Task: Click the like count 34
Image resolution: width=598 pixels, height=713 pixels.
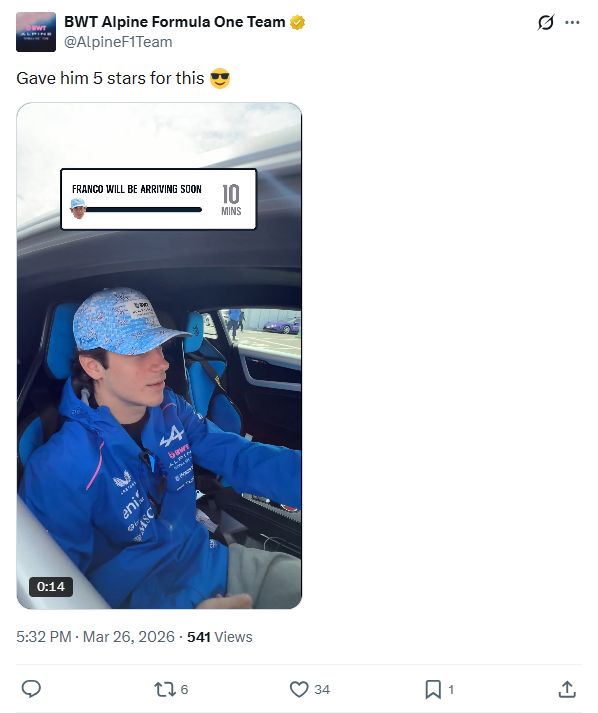Action: (x=322, y=689)
